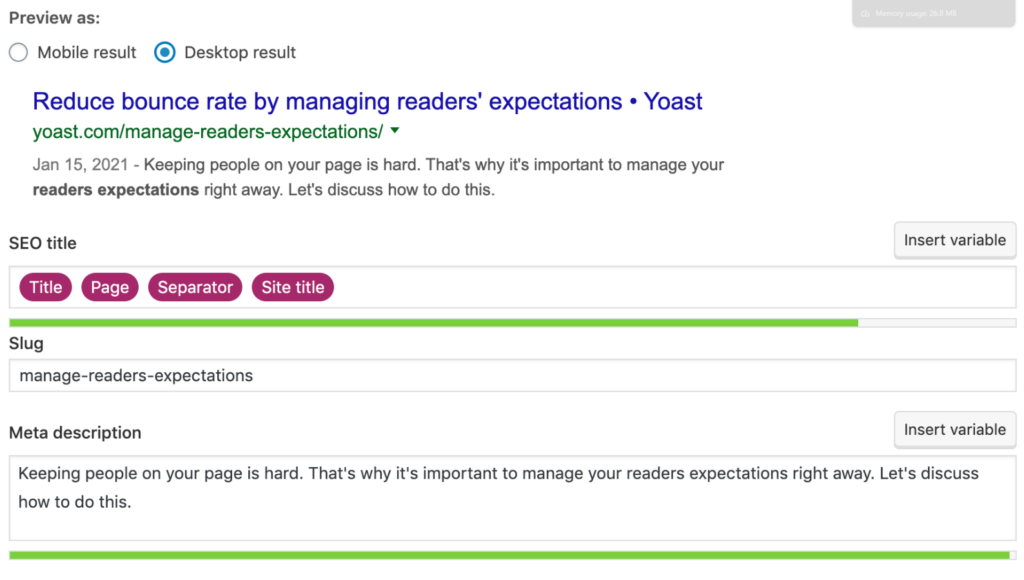Viewport: 1024px width, 580px height.
Task: Select the Separator variable tag
Action: [x=195, y=287]
